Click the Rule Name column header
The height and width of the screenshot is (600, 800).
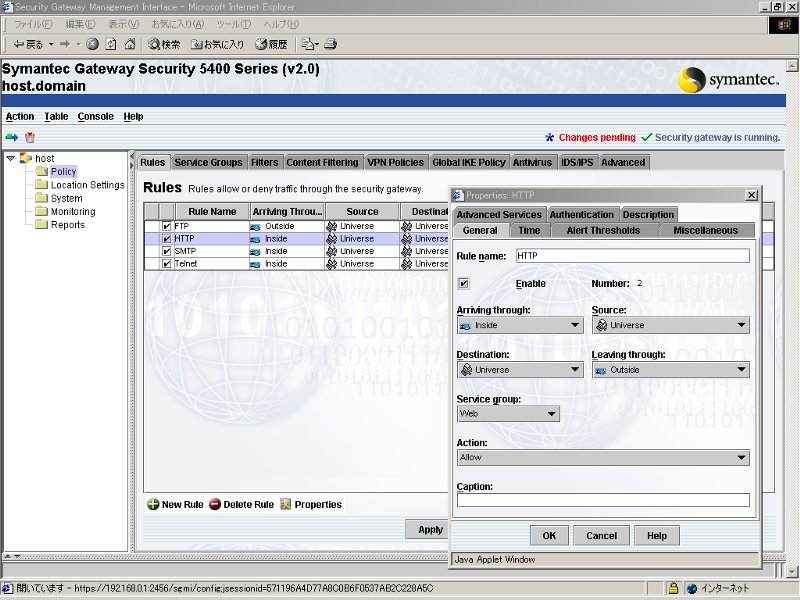[212, 211]
